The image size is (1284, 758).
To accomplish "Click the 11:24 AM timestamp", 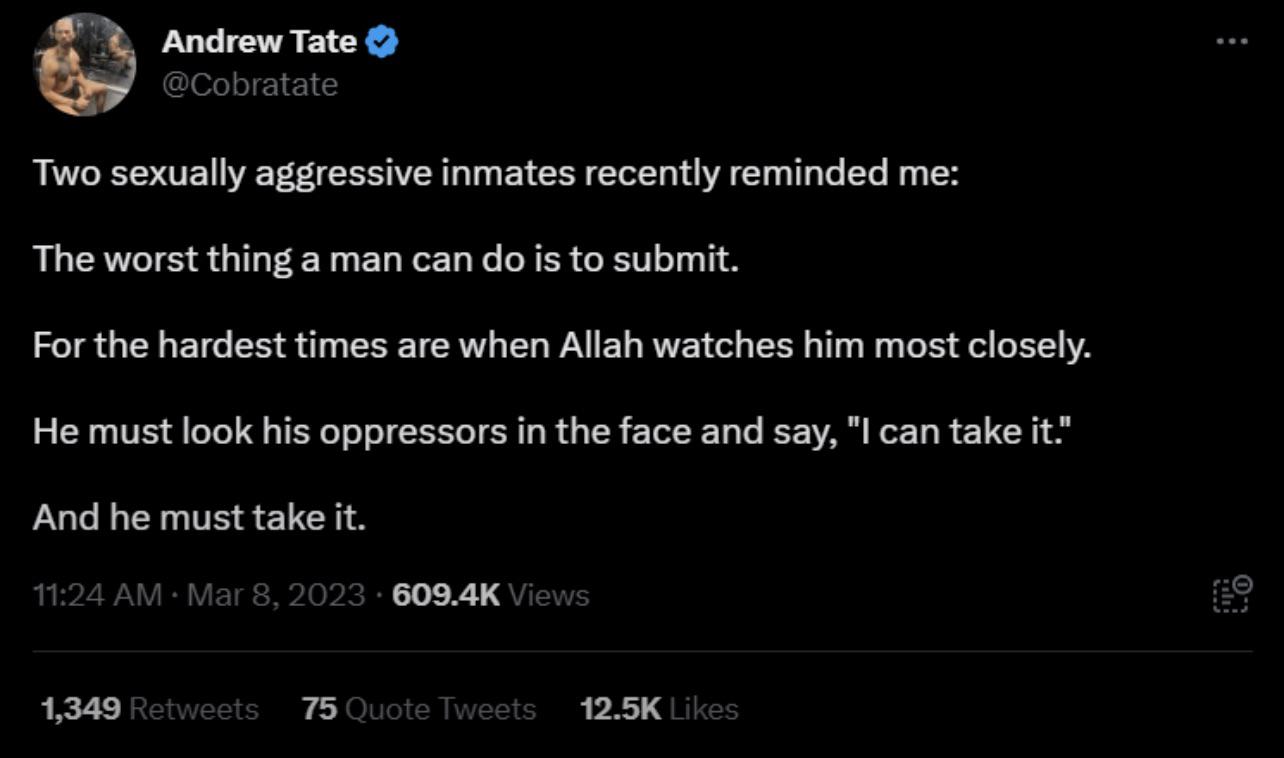I will [97, 595].
